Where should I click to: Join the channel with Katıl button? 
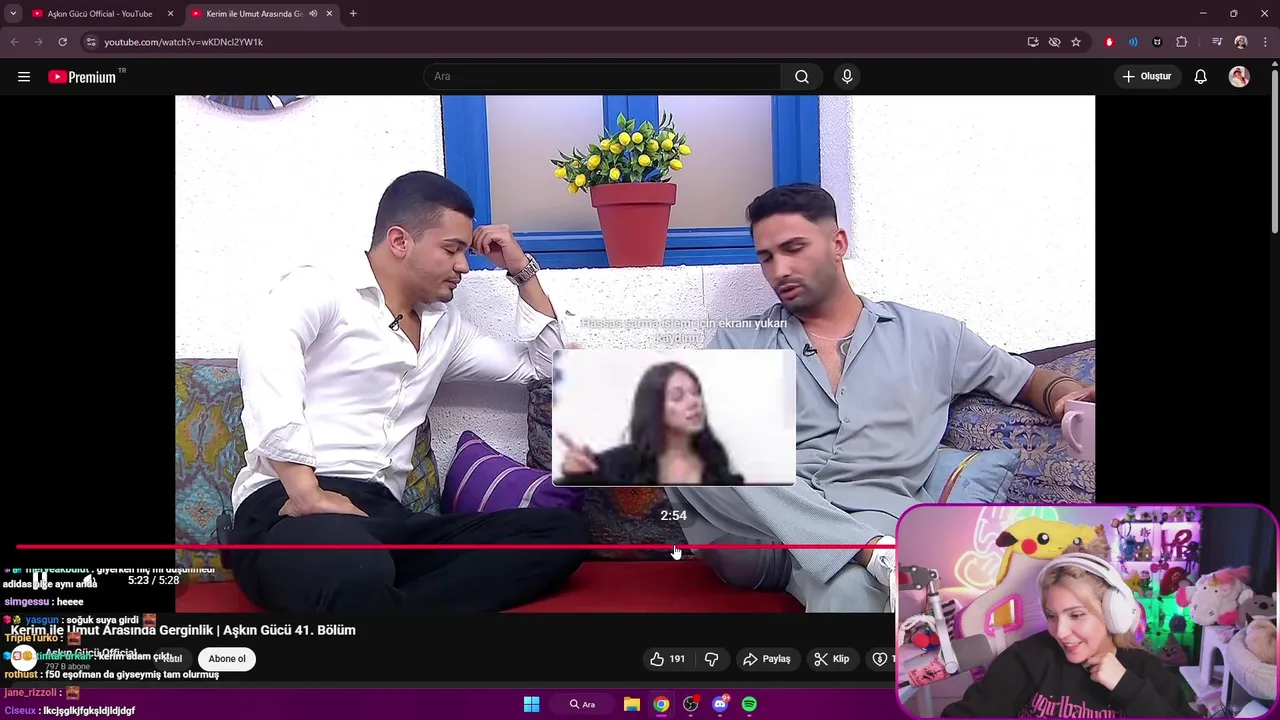click(172, 659)
